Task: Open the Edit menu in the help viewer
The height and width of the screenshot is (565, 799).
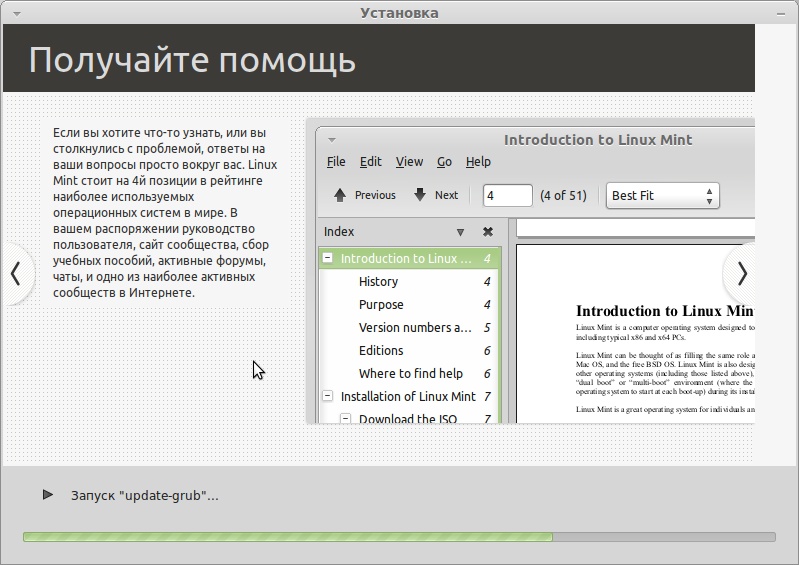Action: pos(370,162)
